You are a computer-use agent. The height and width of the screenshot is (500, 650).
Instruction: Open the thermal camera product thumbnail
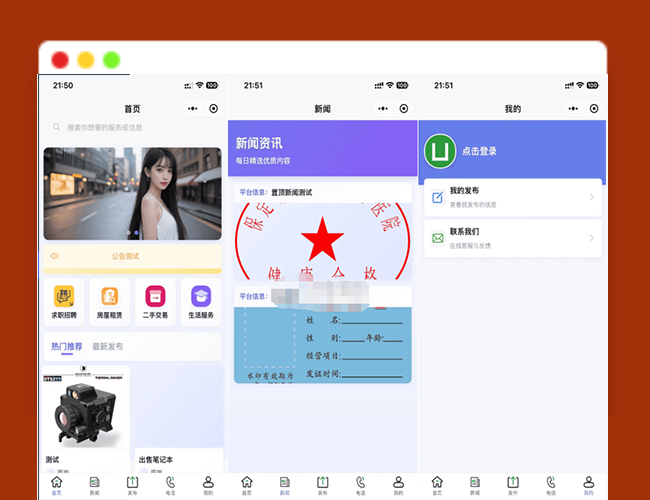click(x=86, y=407)
